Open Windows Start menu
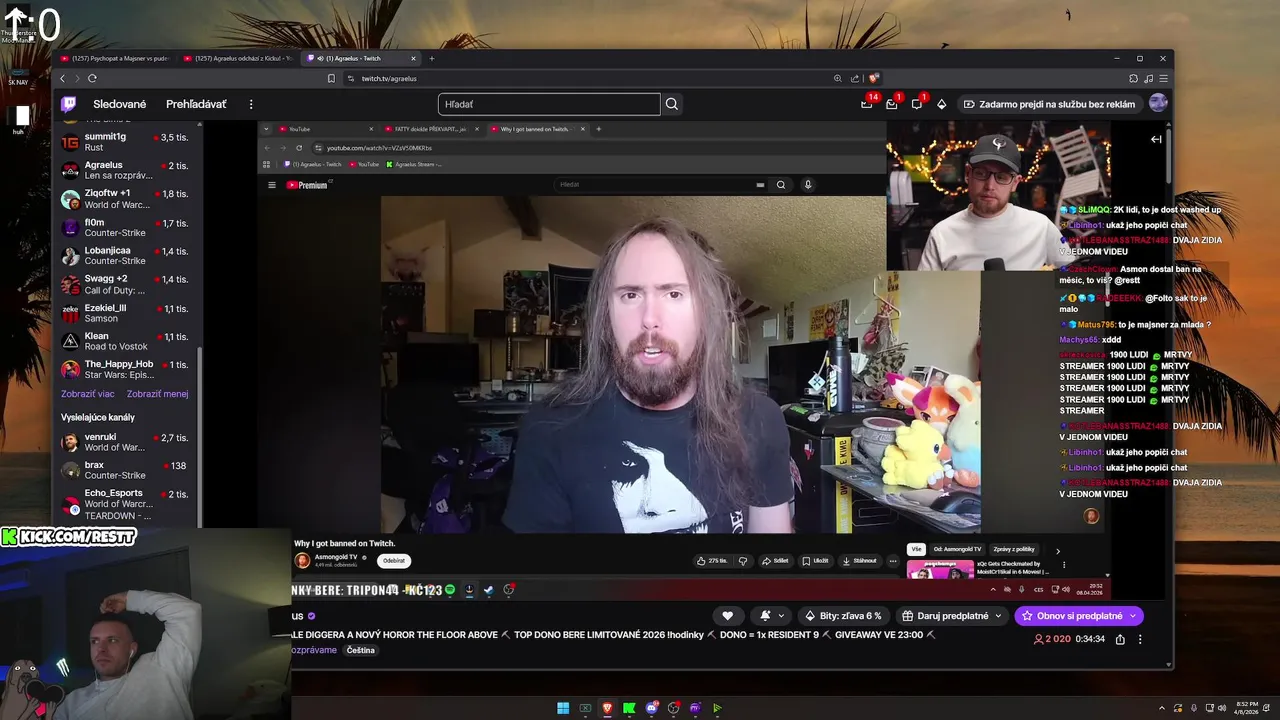The width and height of the screenshot is (1280, 720). click(x=563, y=708)
